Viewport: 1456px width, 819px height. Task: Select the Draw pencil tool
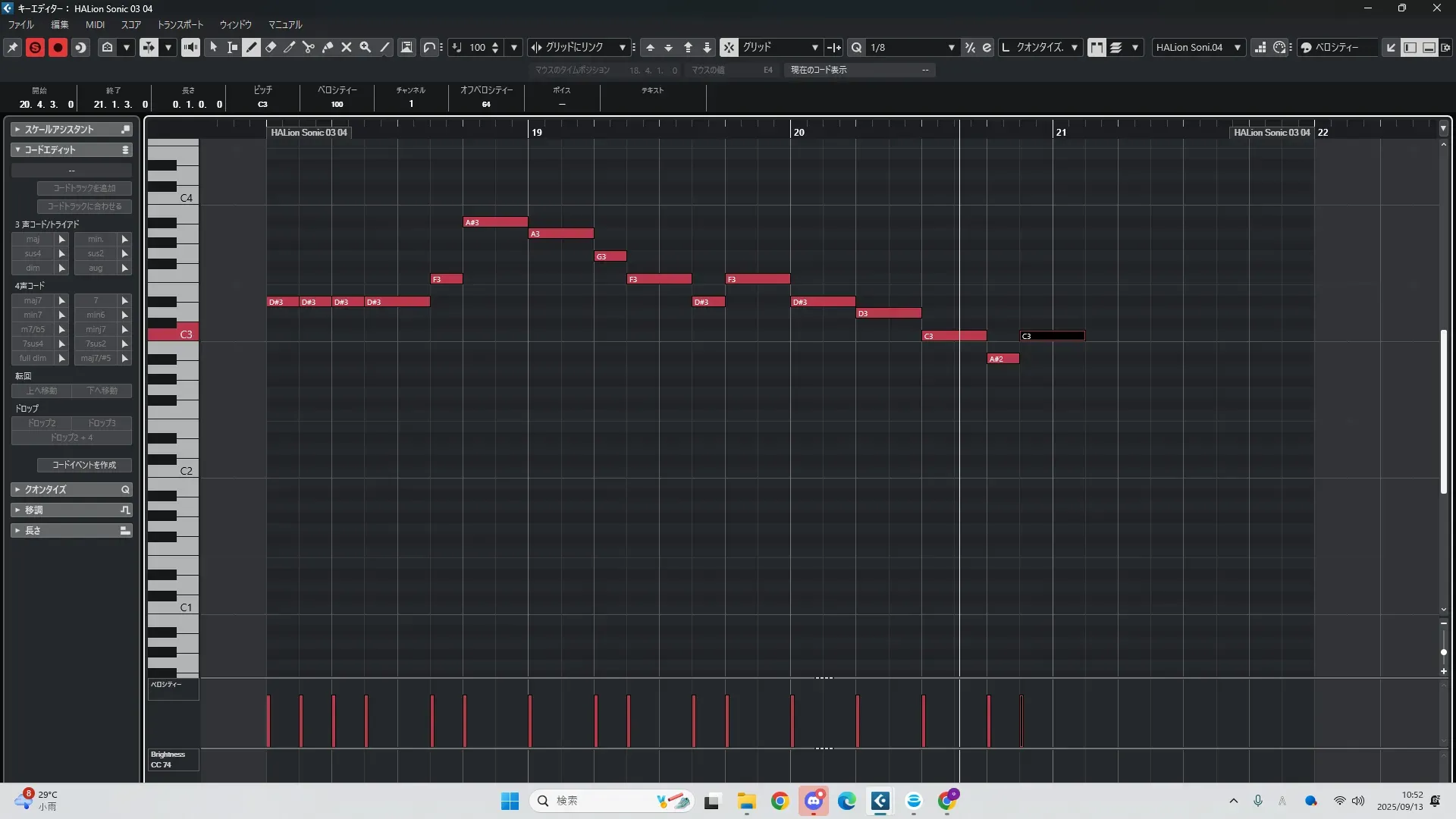pyautogui.click(x=252, y=47)
